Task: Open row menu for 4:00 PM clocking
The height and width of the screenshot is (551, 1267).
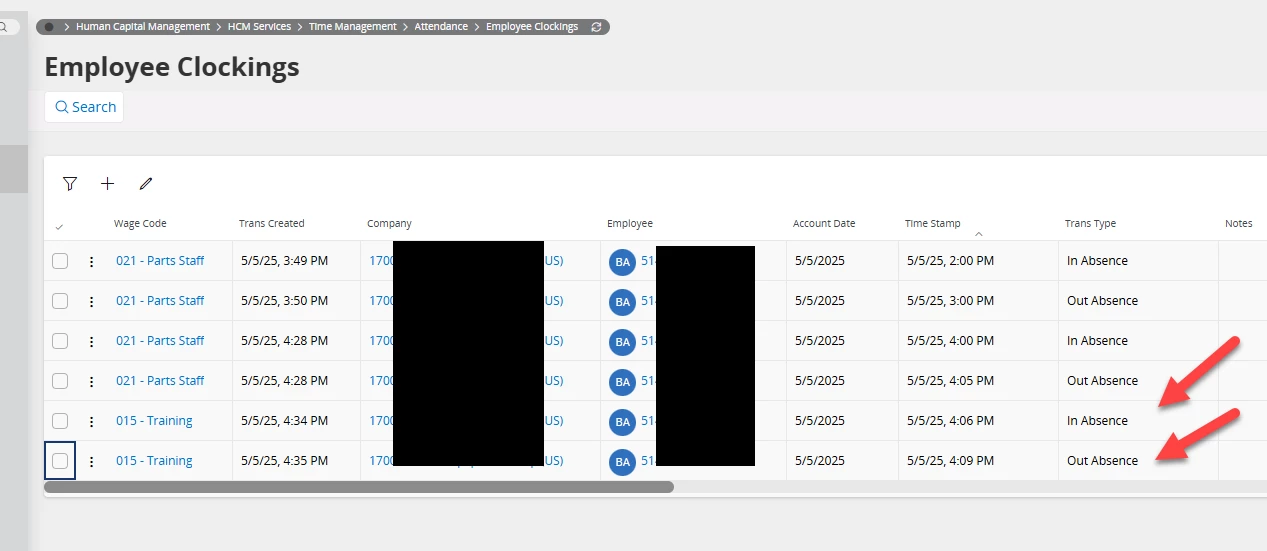Action: (91, 341)
